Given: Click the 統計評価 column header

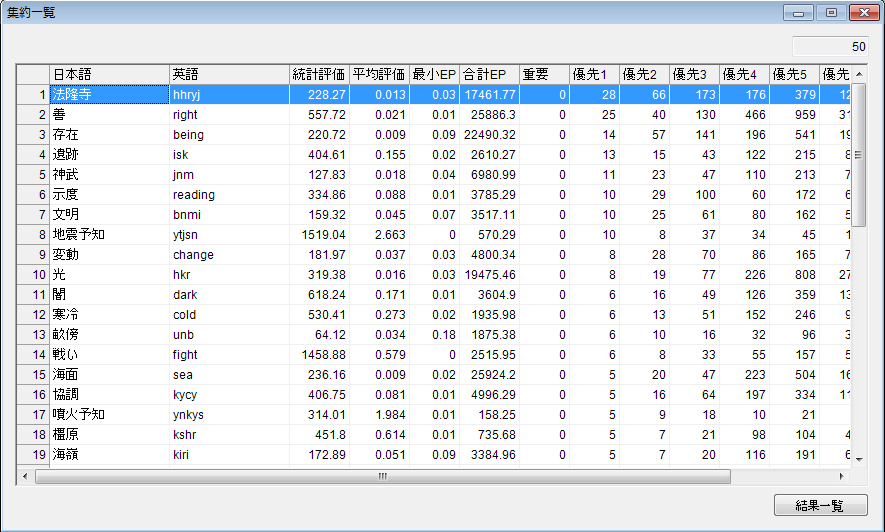Looking at the screenshot, I should pos(319,74).
